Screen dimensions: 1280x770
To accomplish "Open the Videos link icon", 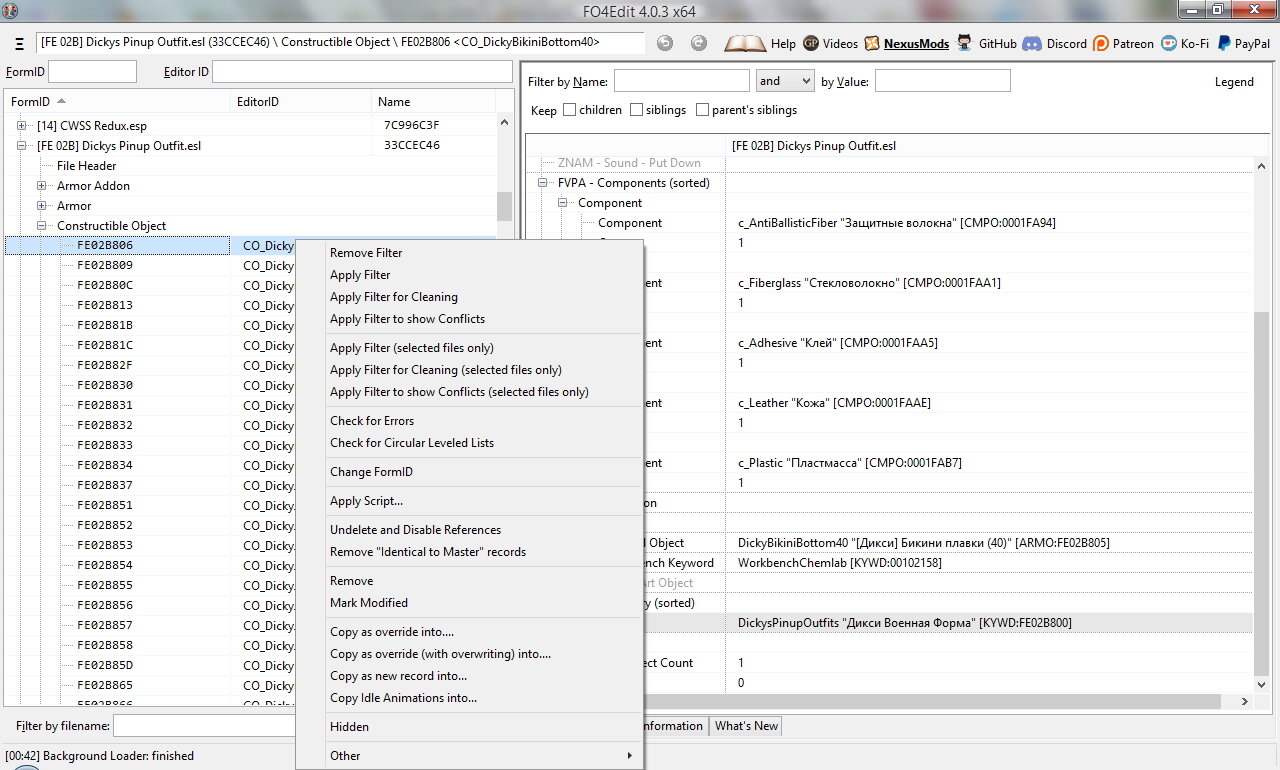I will (811, 44).
